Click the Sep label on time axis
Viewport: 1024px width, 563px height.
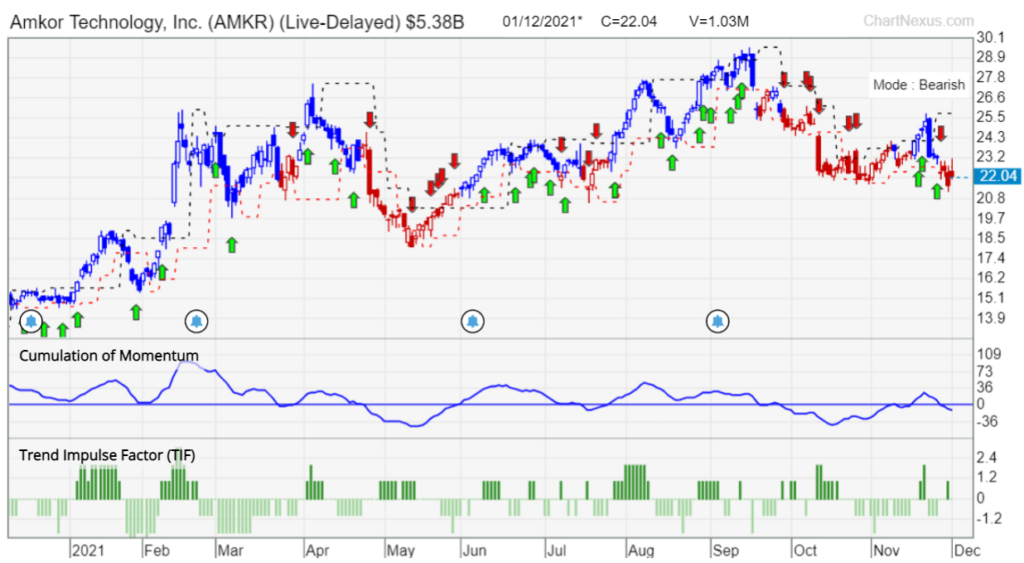coord(726,550)
